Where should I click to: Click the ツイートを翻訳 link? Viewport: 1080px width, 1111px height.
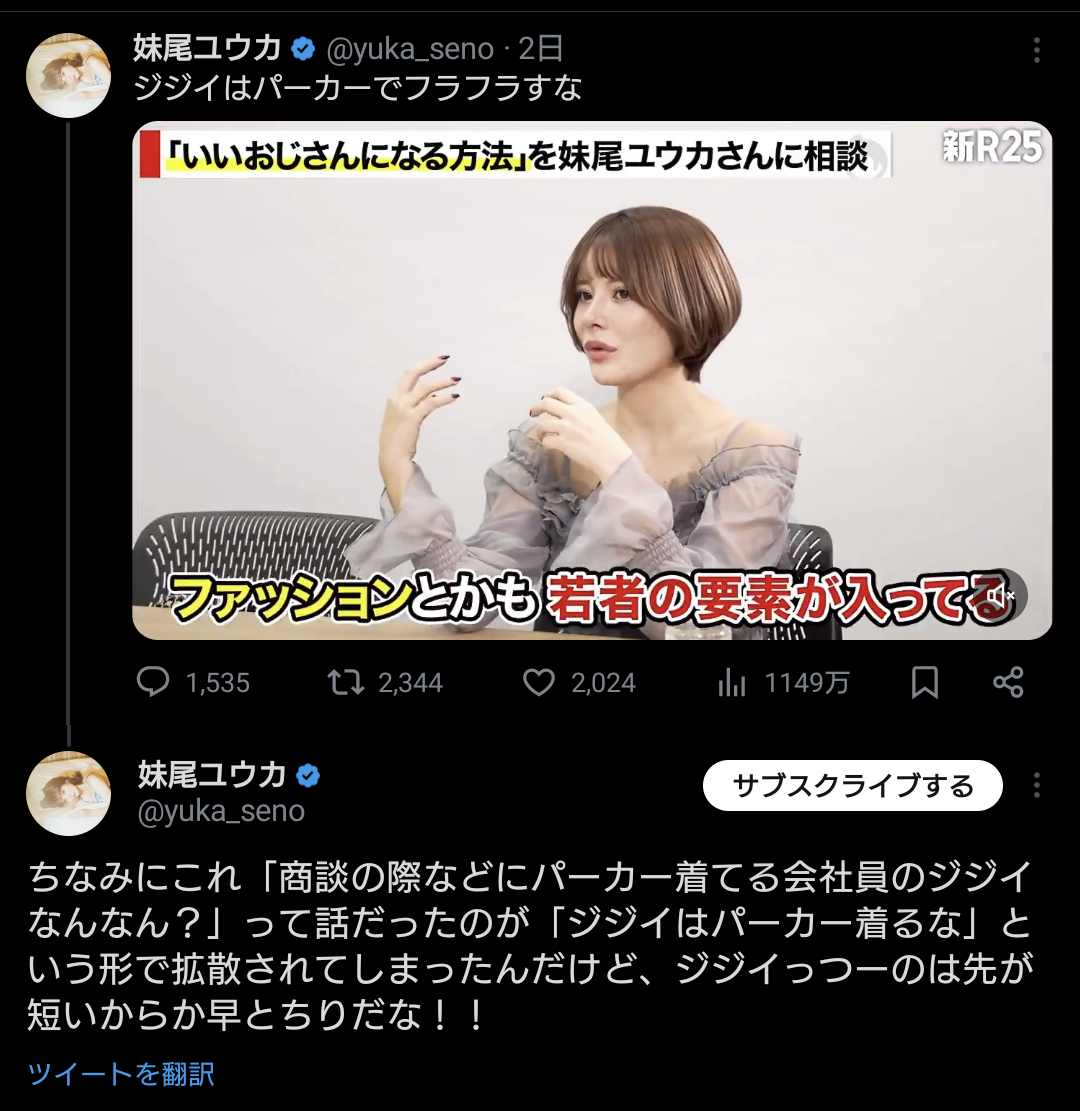point(121,1073)
